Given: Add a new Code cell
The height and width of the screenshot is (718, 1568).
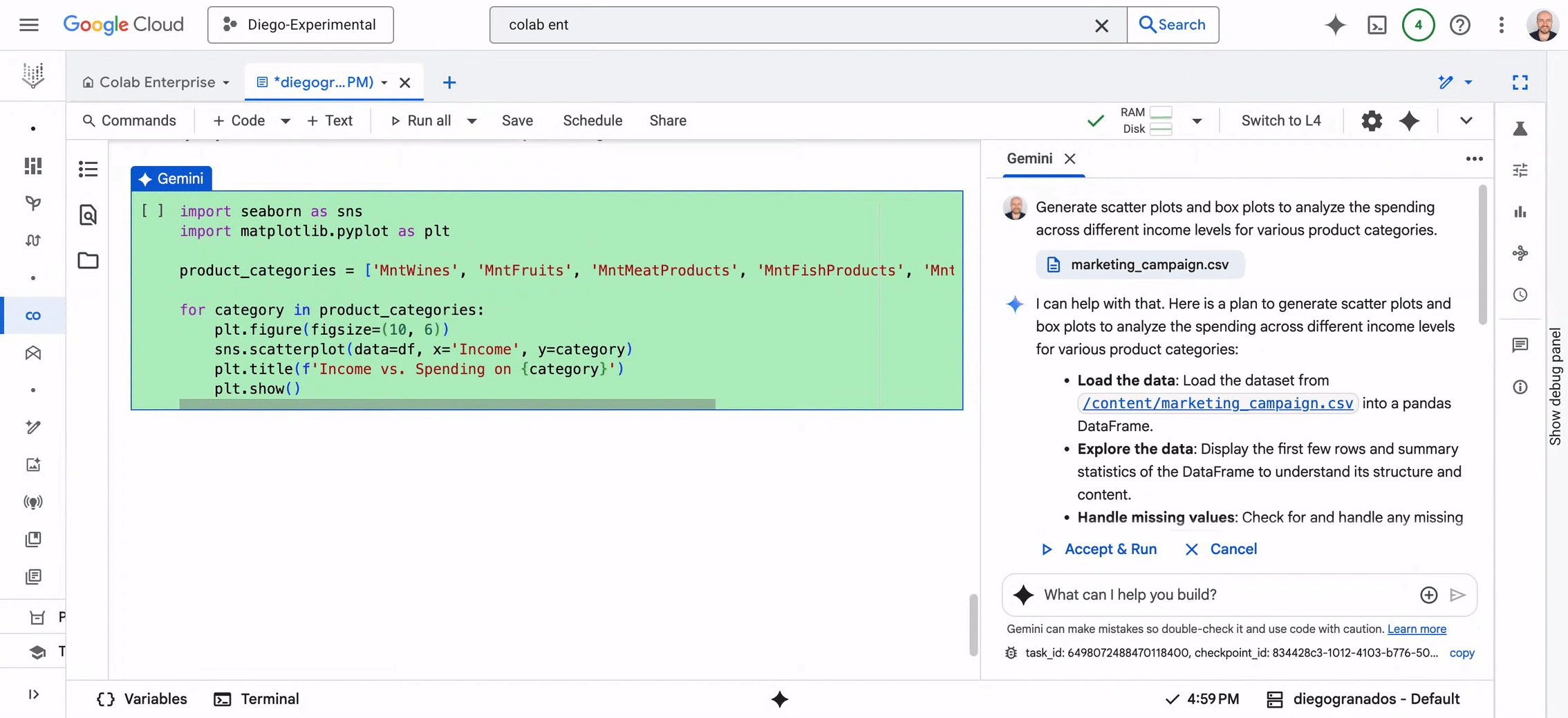Looking at the screenshot, I should tap(239, 120).
